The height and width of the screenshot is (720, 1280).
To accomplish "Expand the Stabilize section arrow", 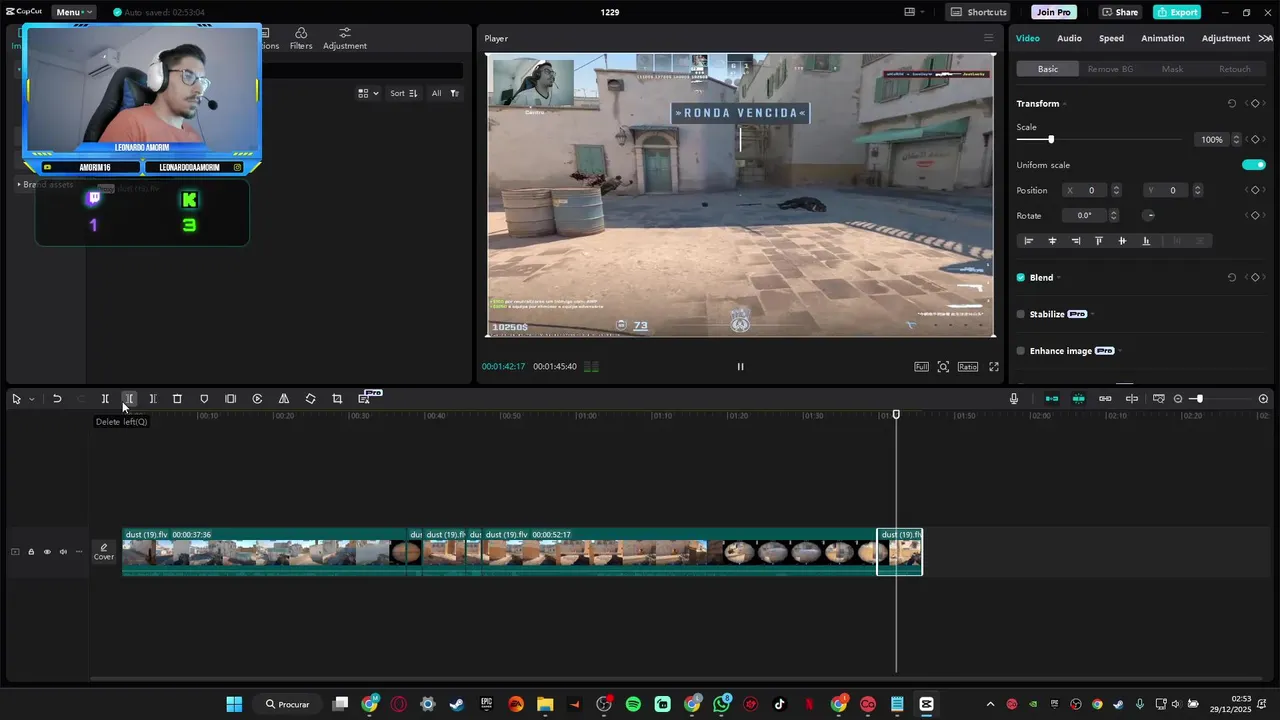I will pos(1093,314).
